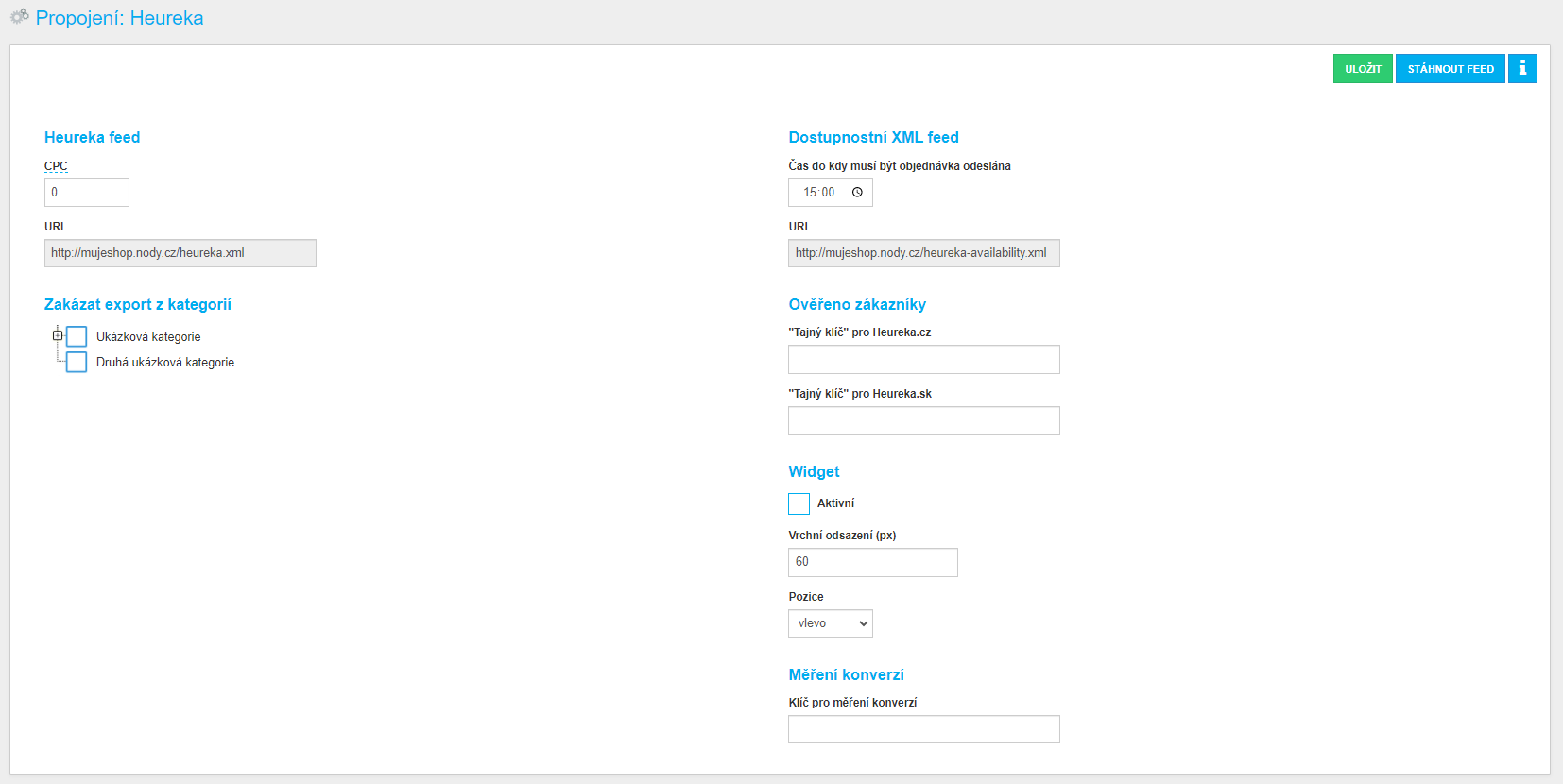The width and height of the screenshot is (1563, 784).
Task: Focus the CPC input field
Action: [87, 193]
